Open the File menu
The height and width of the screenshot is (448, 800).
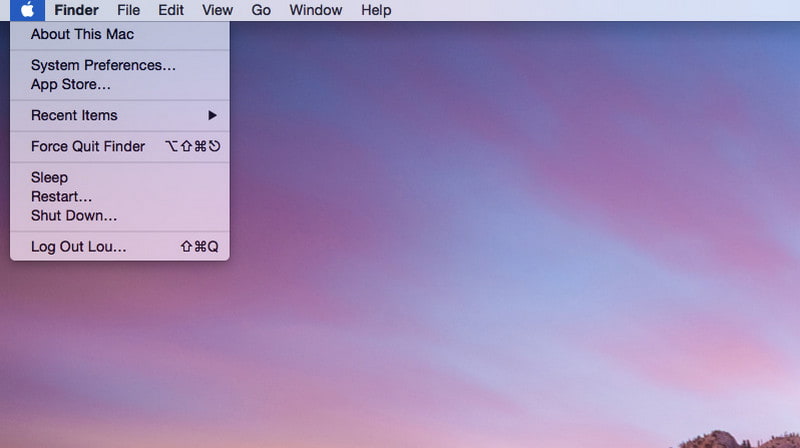pos(128,10)
